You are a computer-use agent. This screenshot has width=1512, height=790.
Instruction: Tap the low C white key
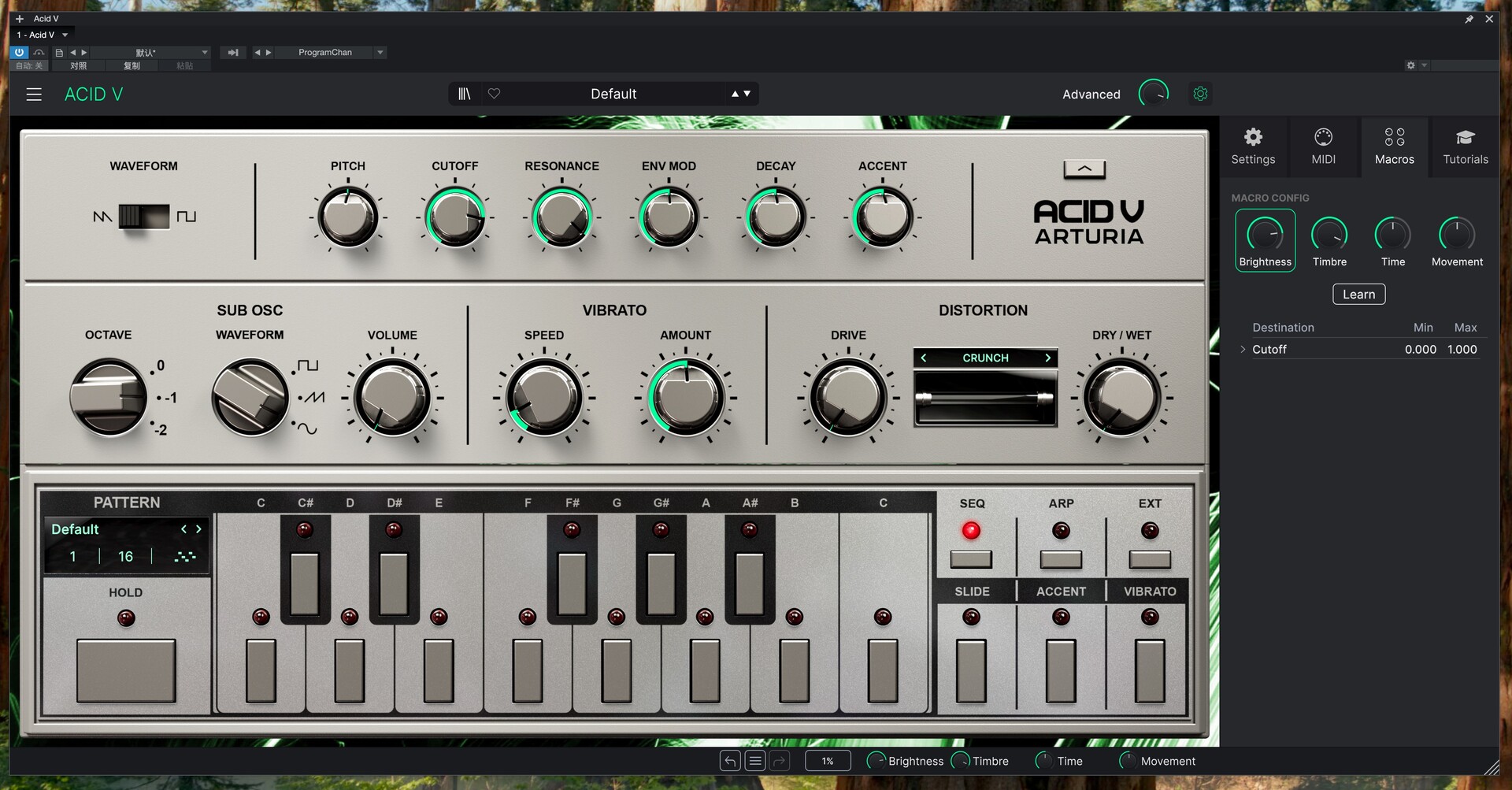click(x=261, y=671)
